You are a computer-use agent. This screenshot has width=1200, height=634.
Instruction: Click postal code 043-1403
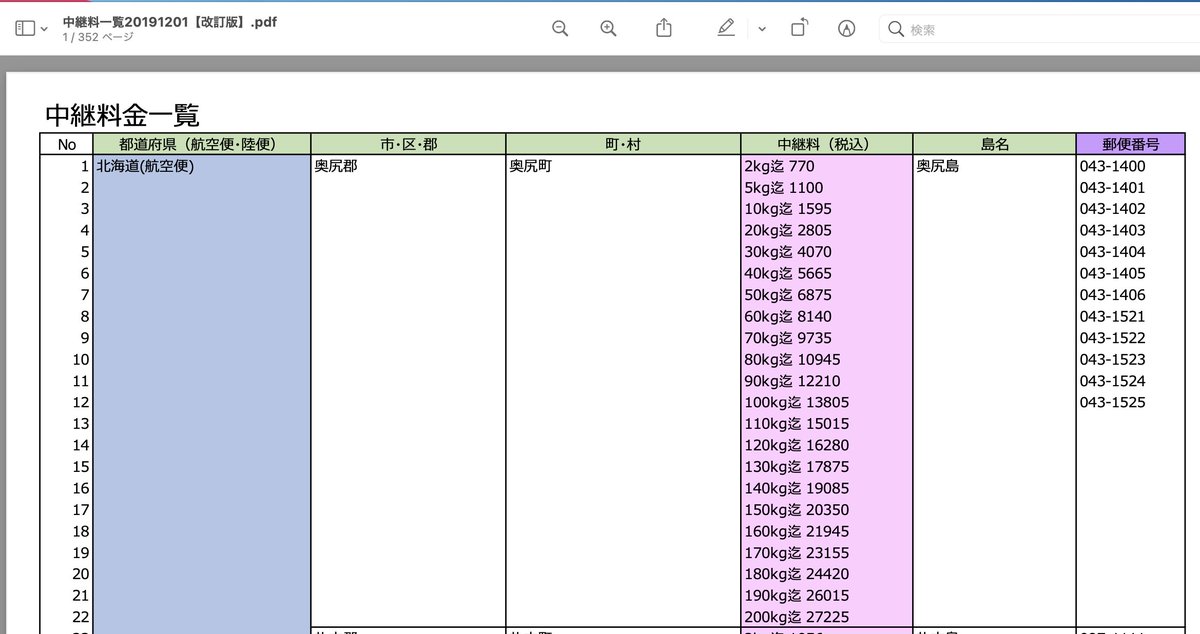point(1113,230)
